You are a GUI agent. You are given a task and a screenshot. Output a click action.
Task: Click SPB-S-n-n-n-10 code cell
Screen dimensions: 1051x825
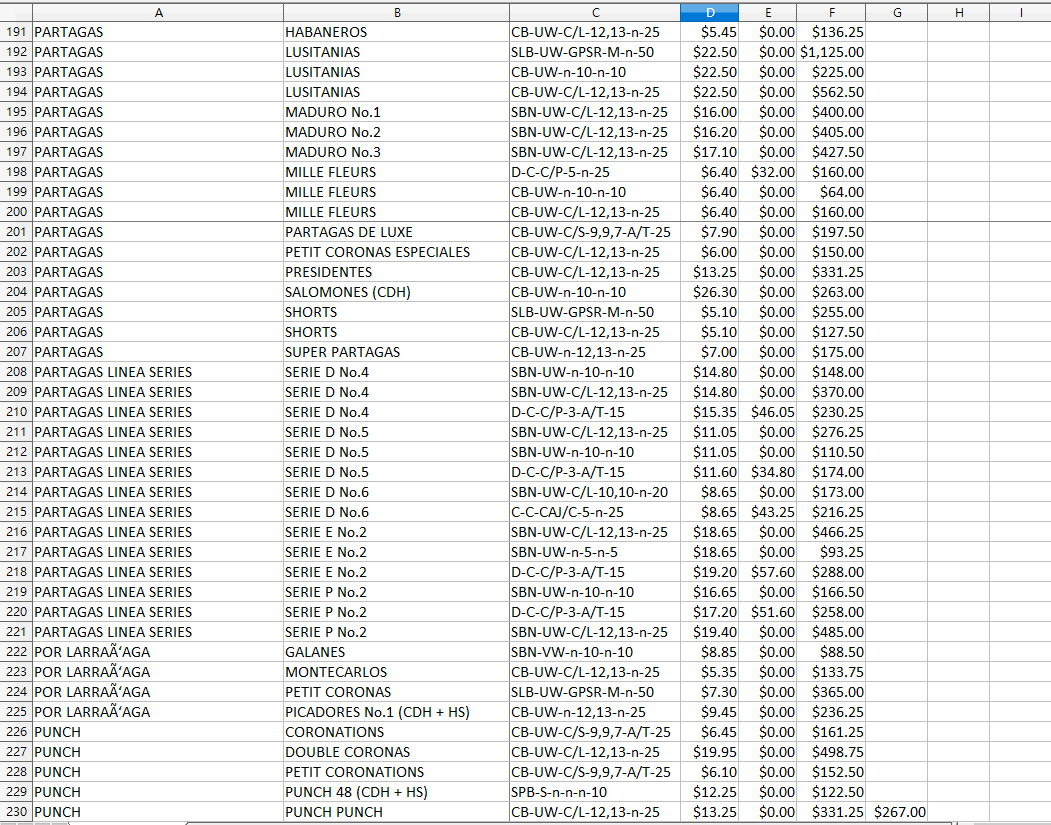[595, 791]
